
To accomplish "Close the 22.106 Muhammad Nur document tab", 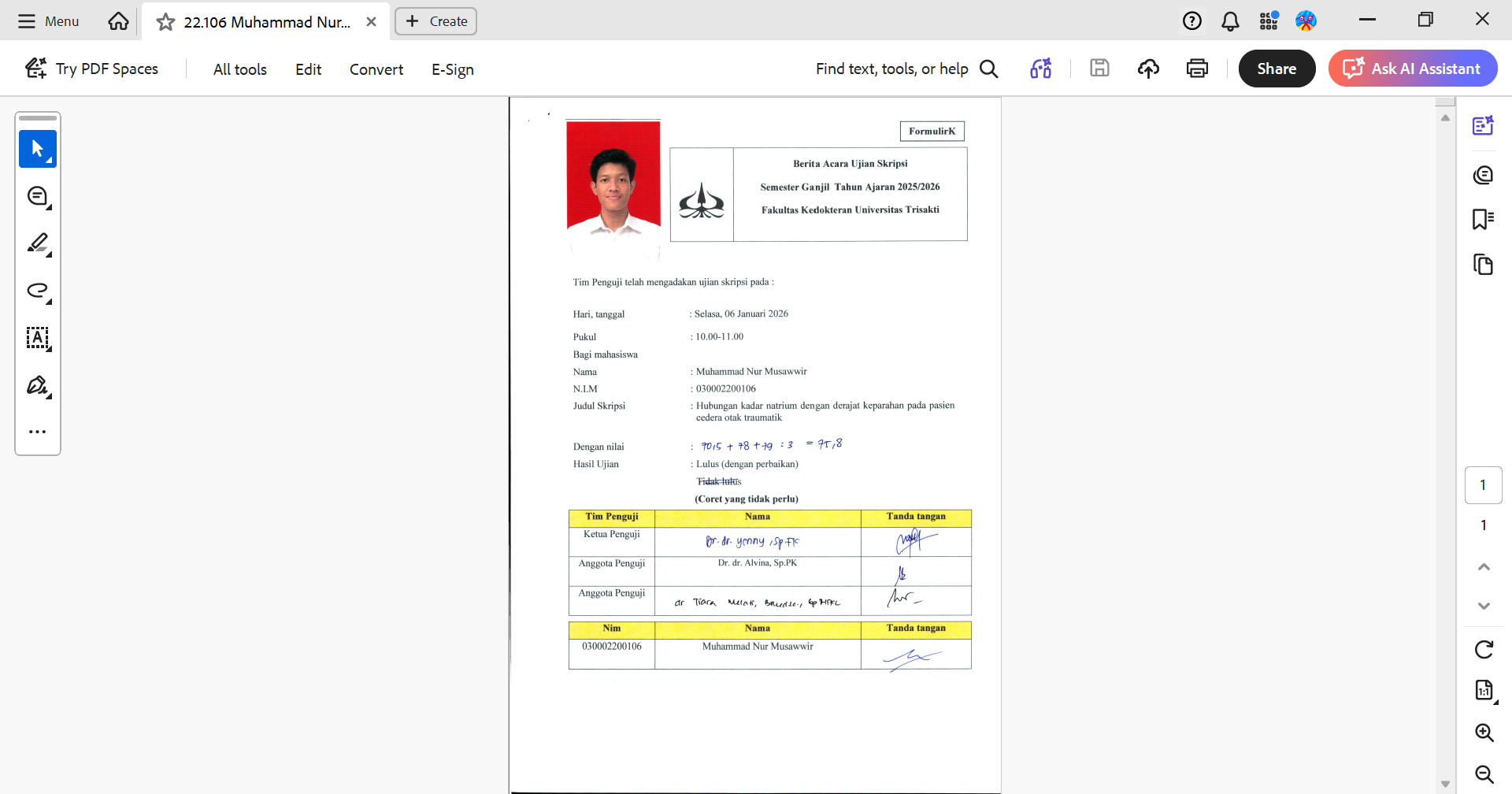I will (371, 22).
